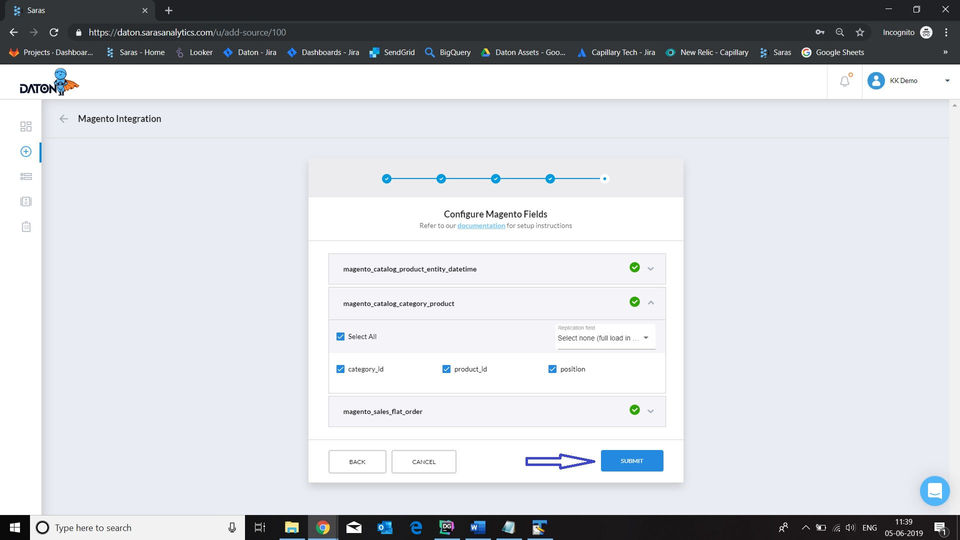Click the BACK button
The image size is (960, 540).
pyautogui.click(x=357, y=462)
